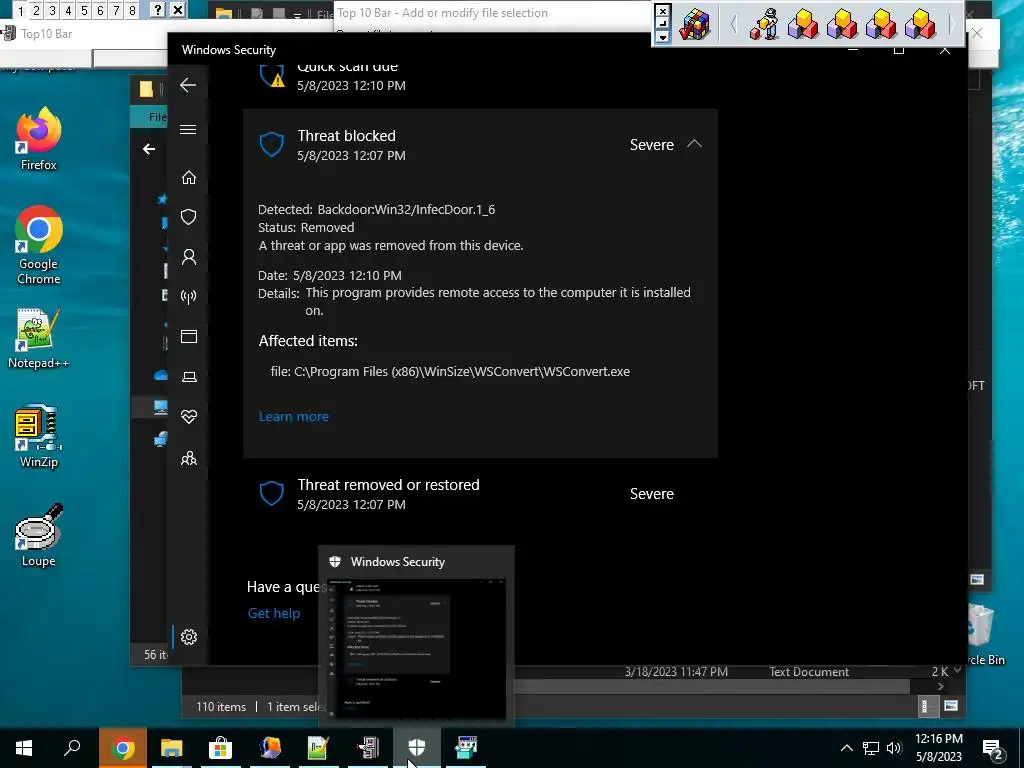Open App & browser control icon
The height and width of the screenshot is (768, 1024).
pos(189,336)
